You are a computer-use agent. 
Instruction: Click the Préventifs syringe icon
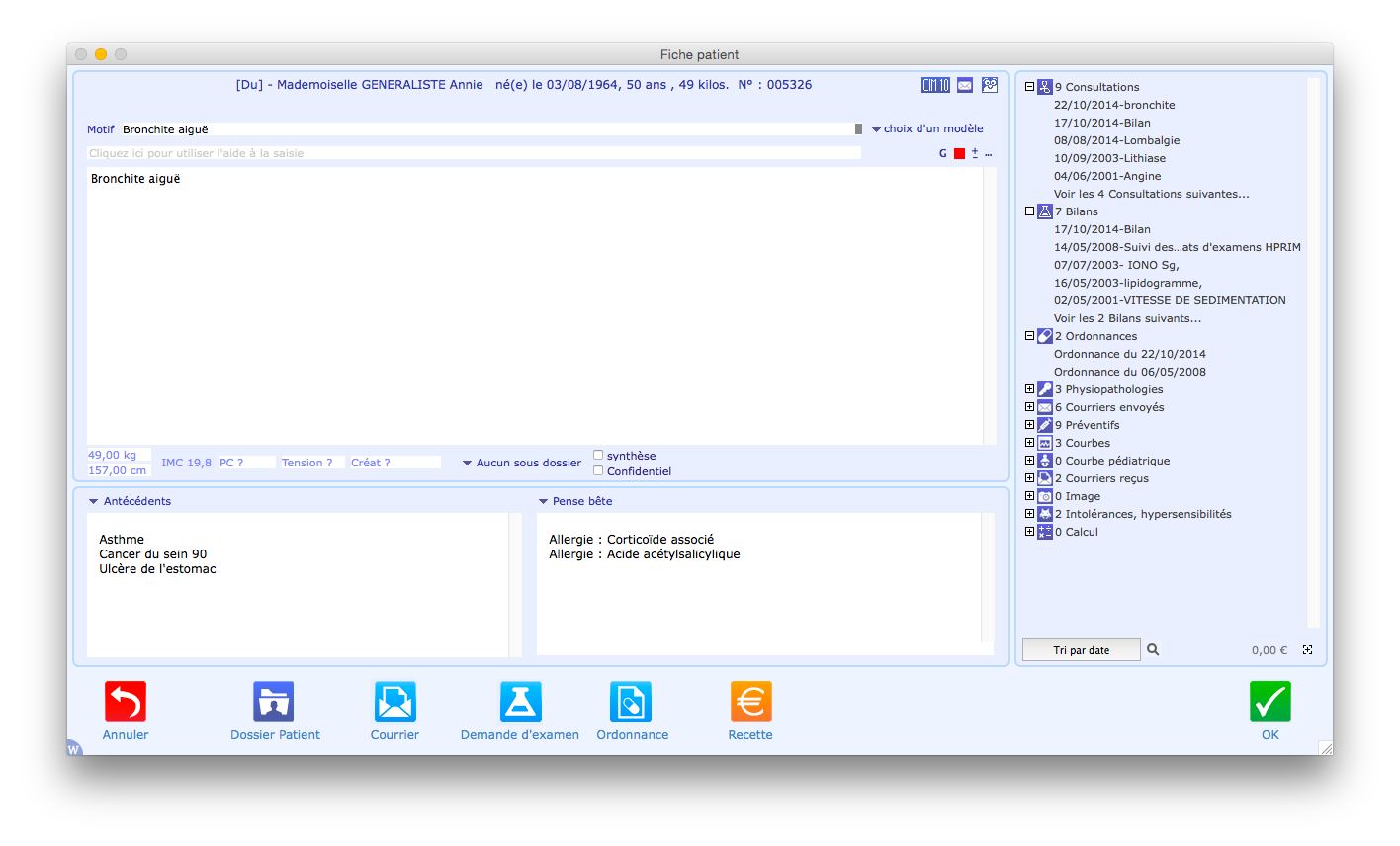point(1045,425)
